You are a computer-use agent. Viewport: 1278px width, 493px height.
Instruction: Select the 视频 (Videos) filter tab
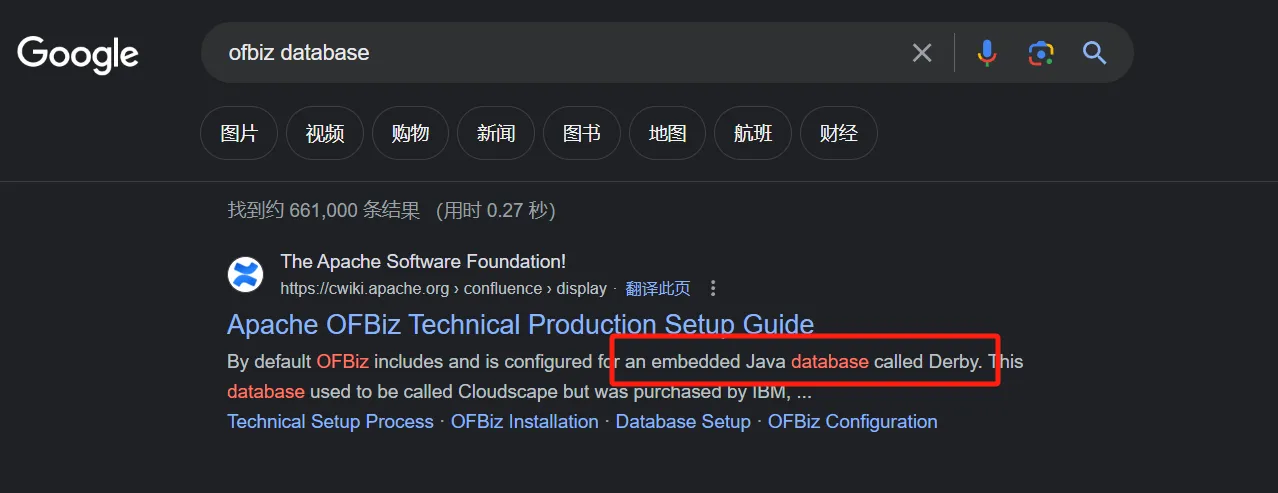(x=325, y=133)
